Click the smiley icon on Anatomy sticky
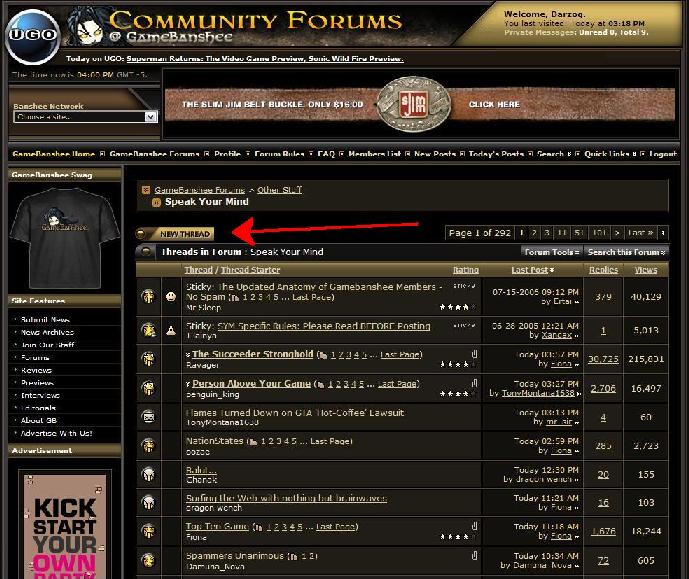Viewport: 689px width, 579px height. coord(171,297)
